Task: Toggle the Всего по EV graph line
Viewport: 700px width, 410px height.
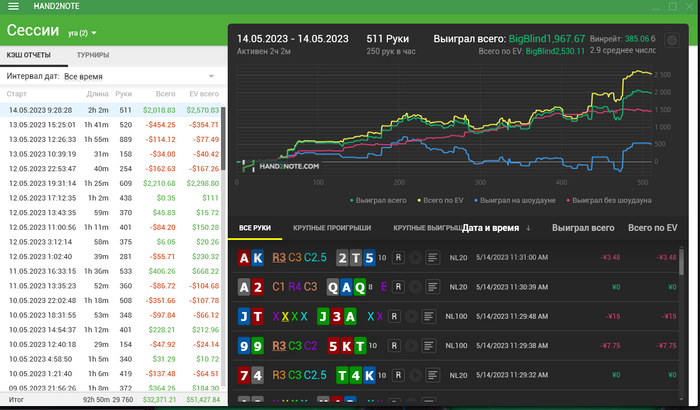Action: 440,201
